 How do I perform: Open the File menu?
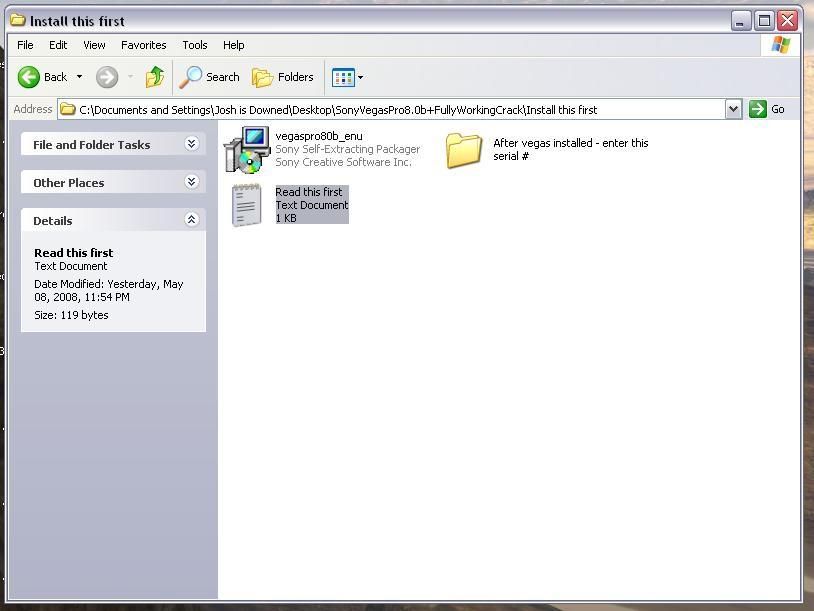(25, 45)
